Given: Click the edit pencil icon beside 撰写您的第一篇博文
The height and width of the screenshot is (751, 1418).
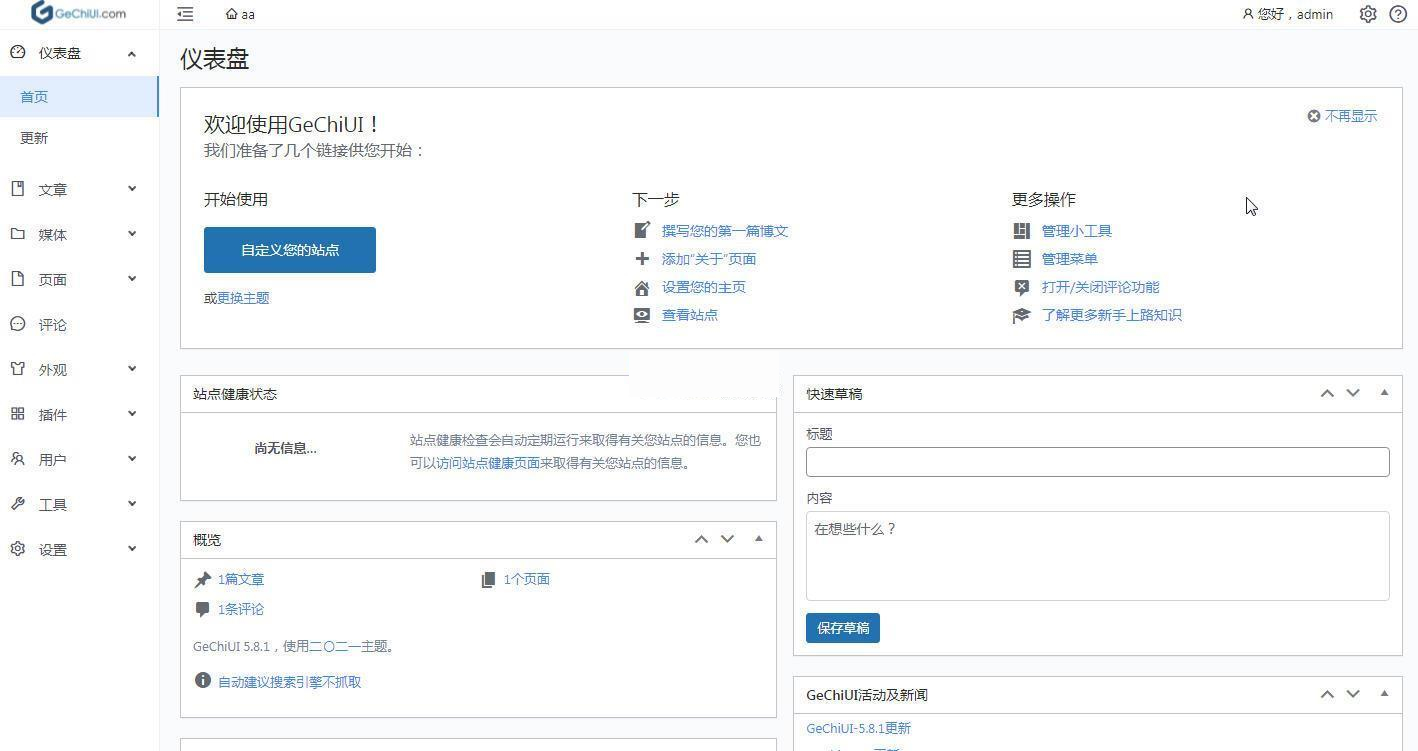Looking at the screenshot, I should point(642,230).
